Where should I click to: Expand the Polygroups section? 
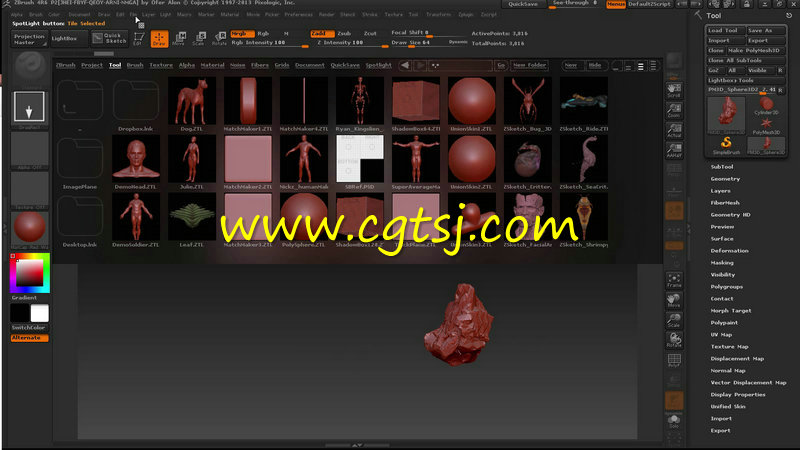[727, 287]
